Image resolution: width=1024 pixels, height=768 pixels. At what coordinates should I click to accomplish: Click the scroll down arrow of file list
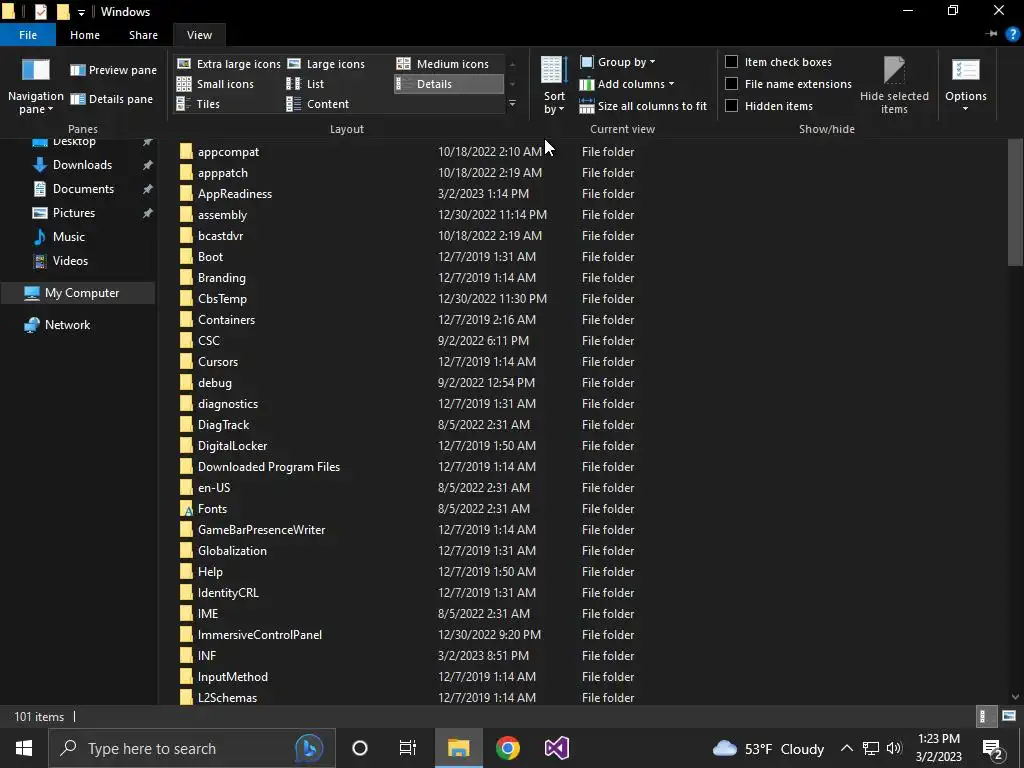tap(1015, 697)
